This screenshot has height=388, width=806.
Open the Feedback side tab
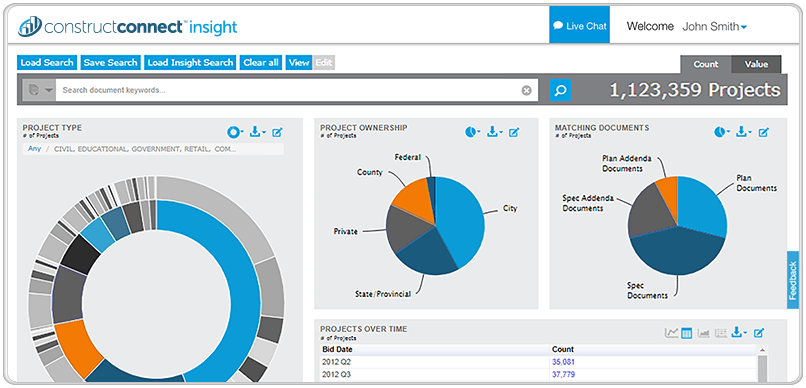pyautogui.click(x=793, y=280)
